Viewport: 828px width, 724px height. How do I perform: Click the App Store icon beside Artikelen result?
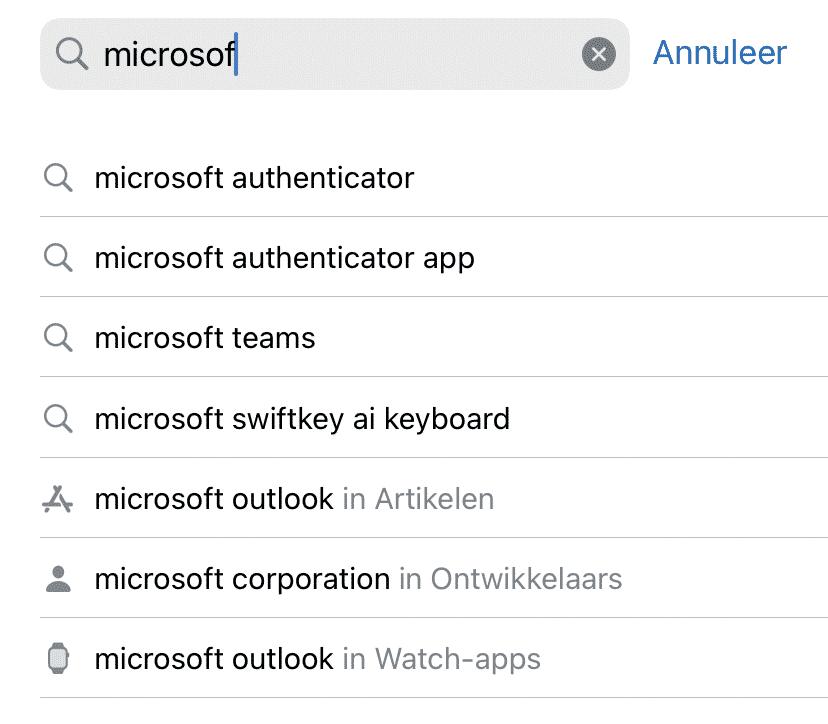click(59, 498)
